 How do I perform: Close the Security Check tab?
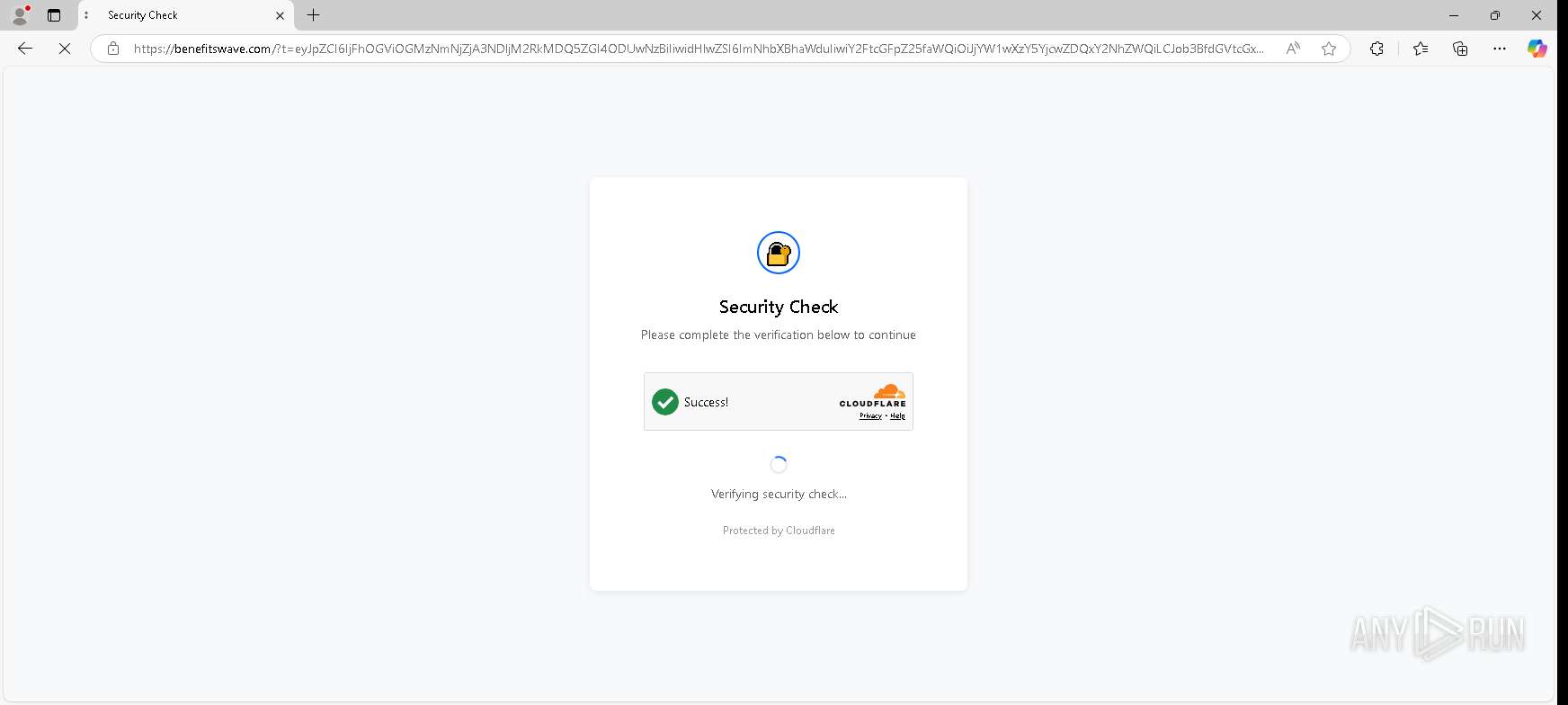280,15
